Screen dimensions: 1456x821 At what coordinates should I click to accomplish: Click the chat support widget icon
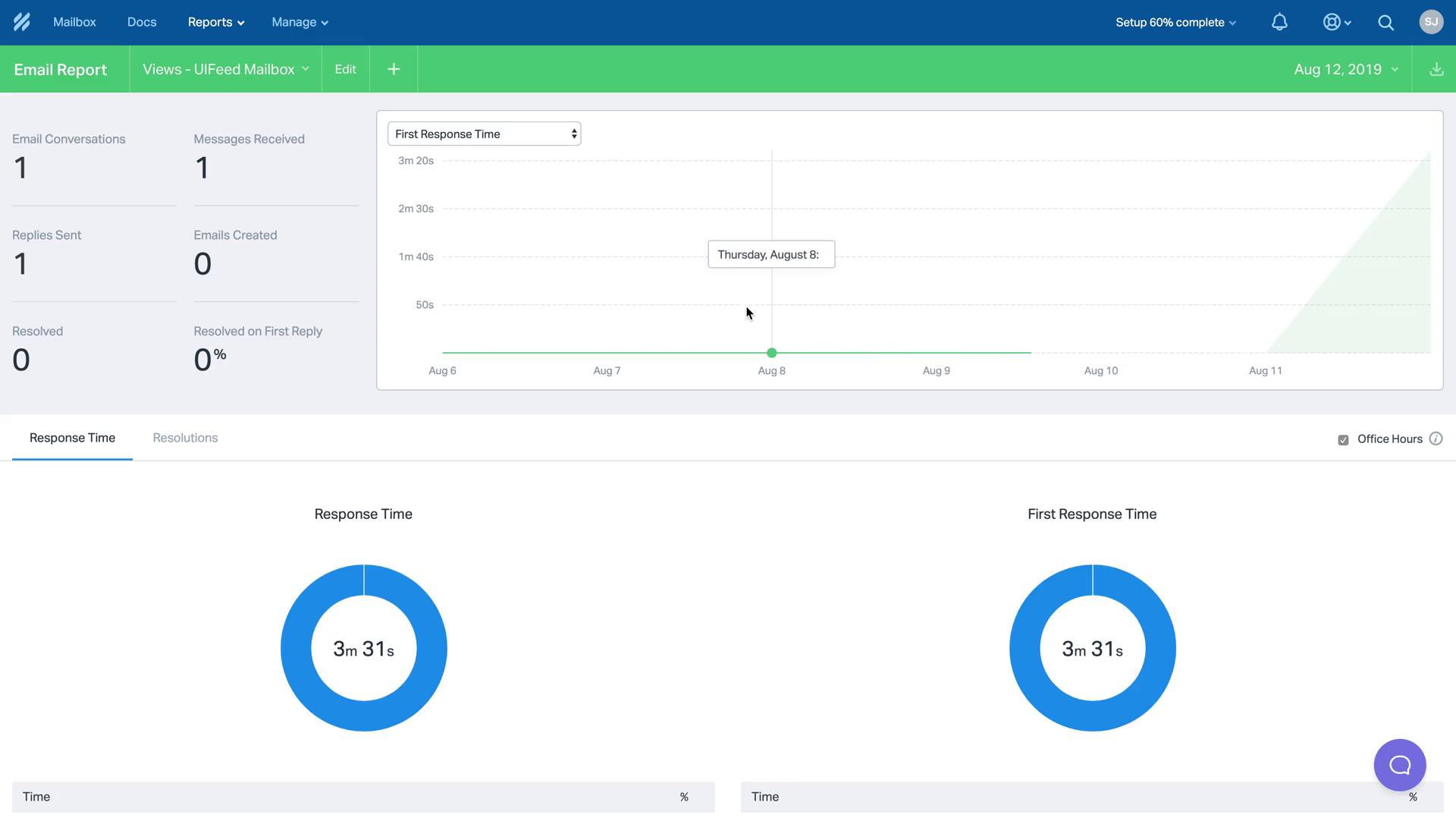(x=1400, y=765)
